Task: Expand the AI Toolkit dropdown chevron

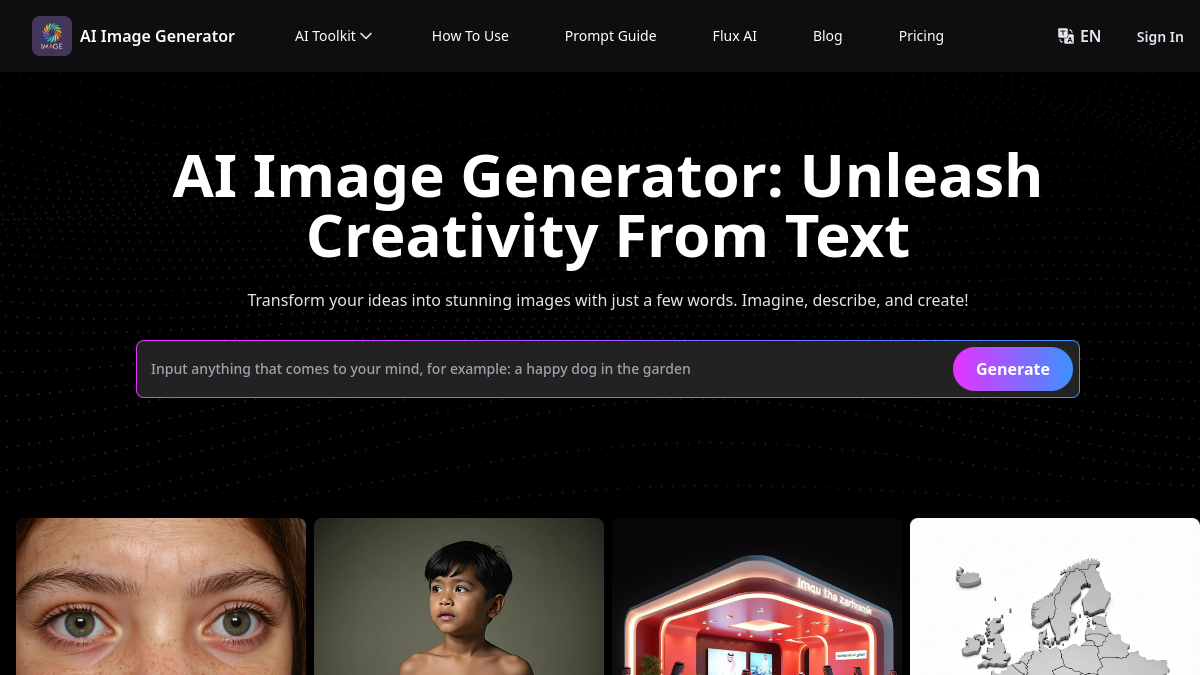Action: click(366, 36)
